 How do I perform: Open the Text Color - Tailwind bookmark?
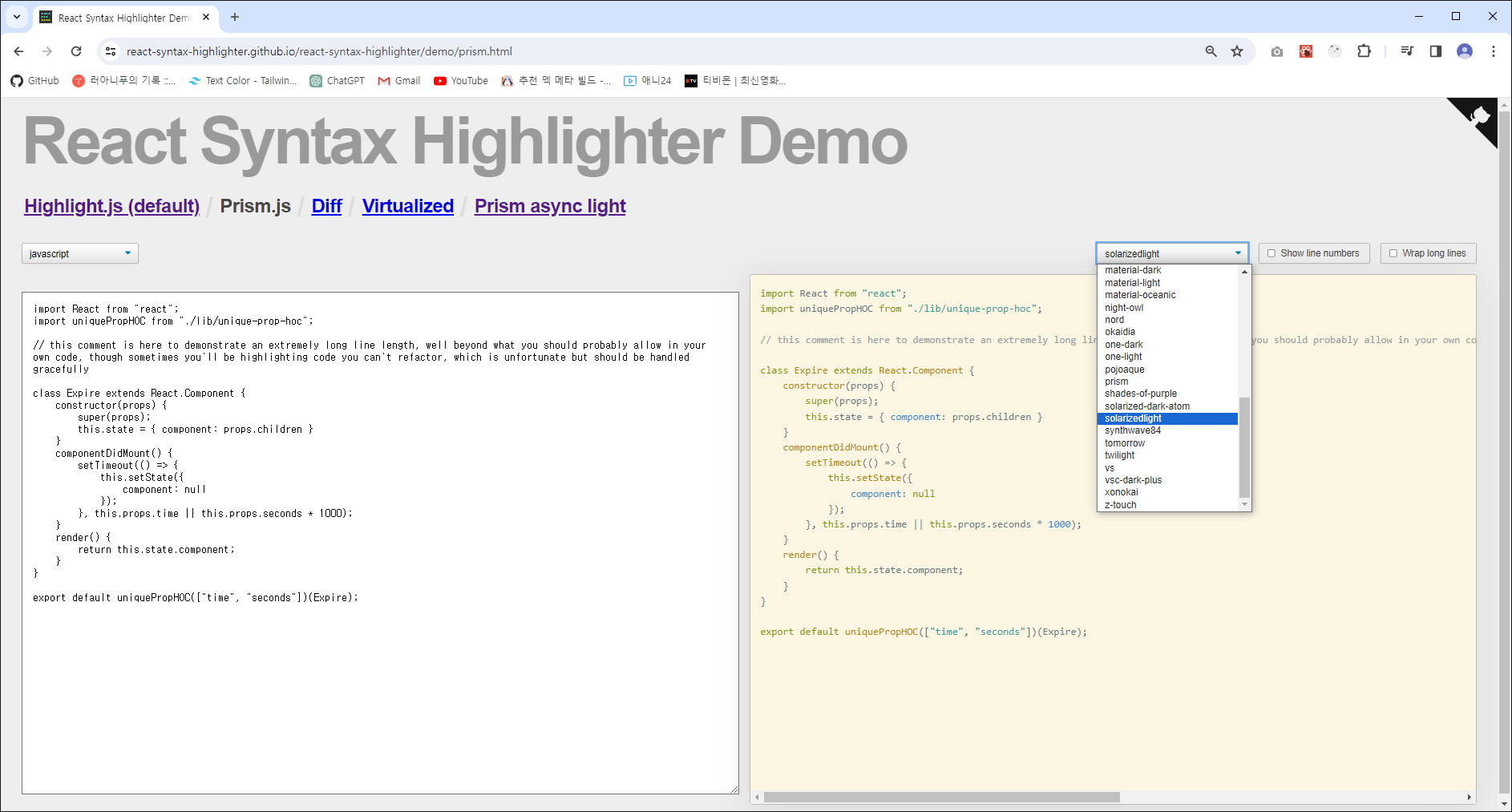coord(243,81)
